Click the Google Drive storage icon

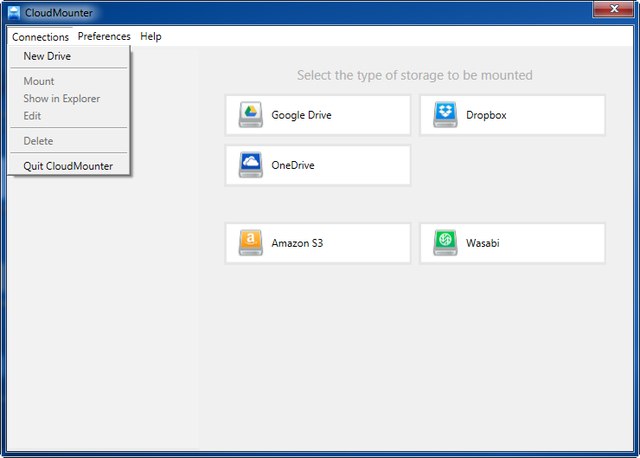251,115
